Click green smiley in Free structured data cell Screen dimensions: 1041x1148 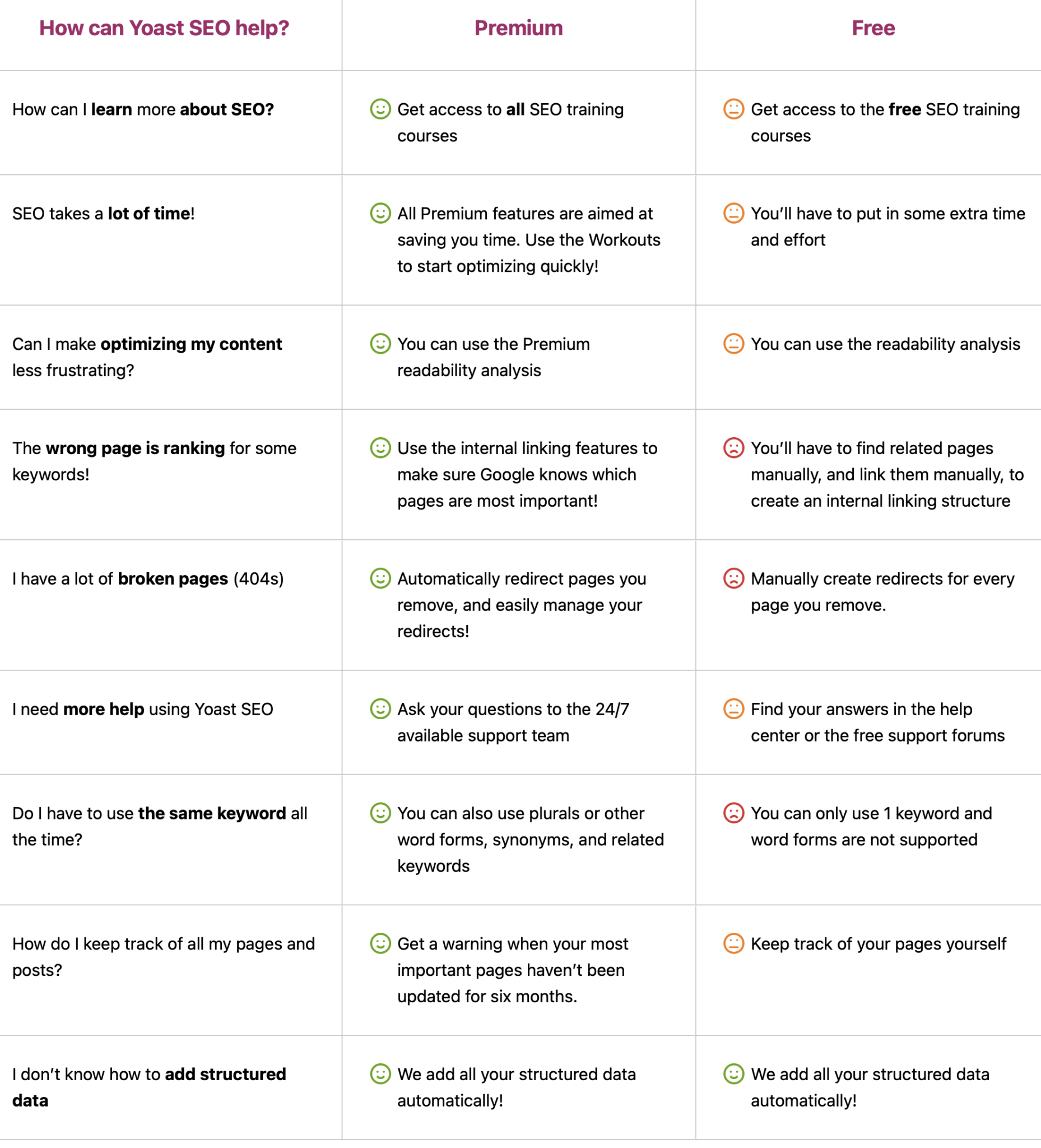click(733, 1073)
